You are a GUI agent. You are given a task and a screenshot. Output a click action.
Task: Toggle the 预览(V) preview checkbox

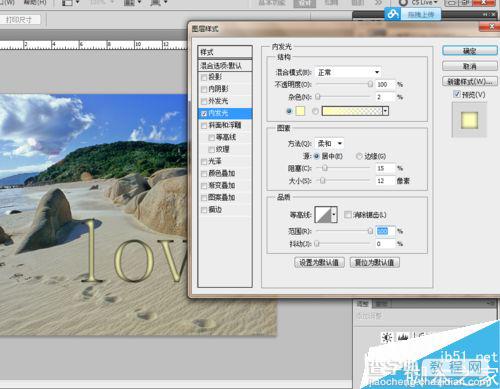click(457, 94)
